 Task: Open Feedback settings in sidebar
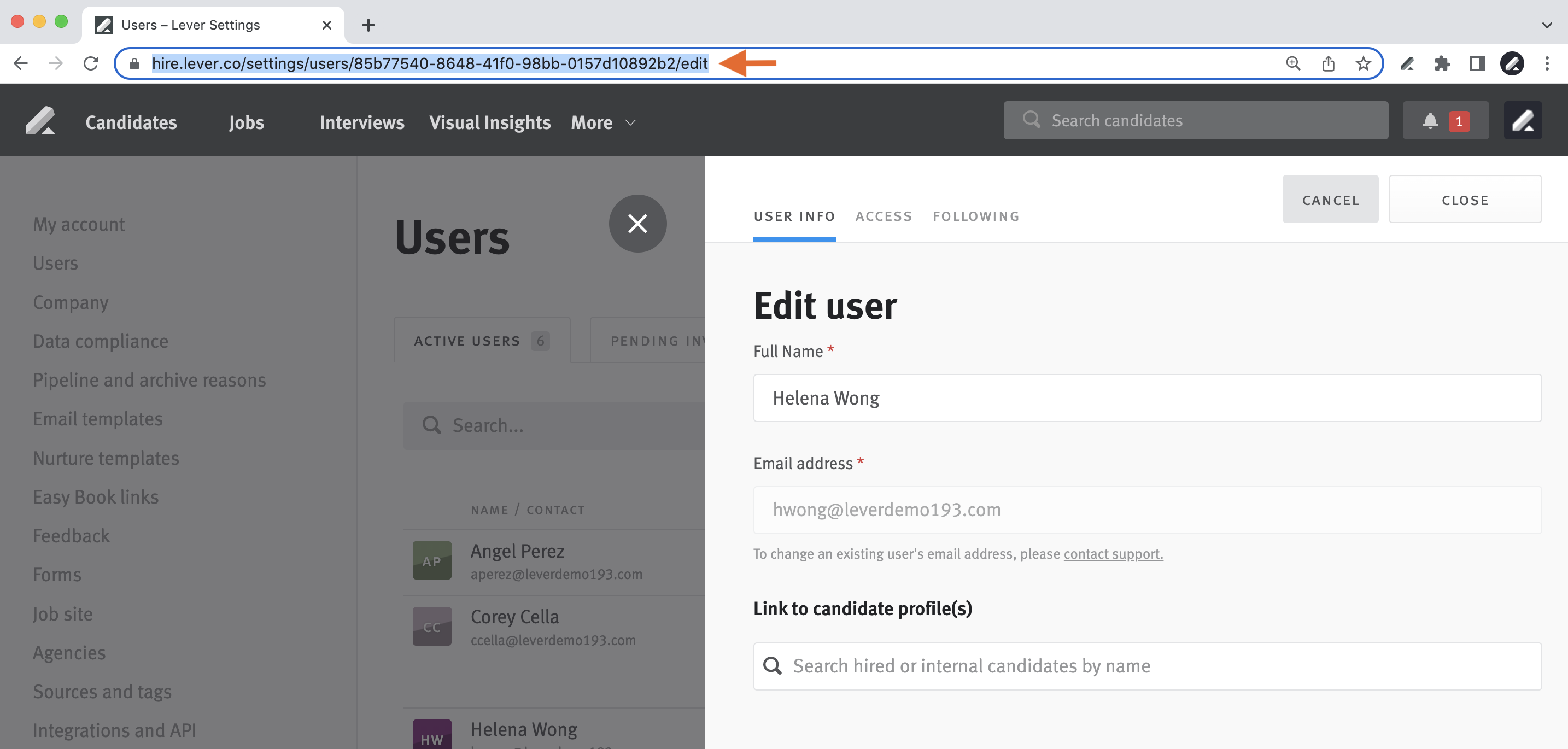click(x=71, y=535)
